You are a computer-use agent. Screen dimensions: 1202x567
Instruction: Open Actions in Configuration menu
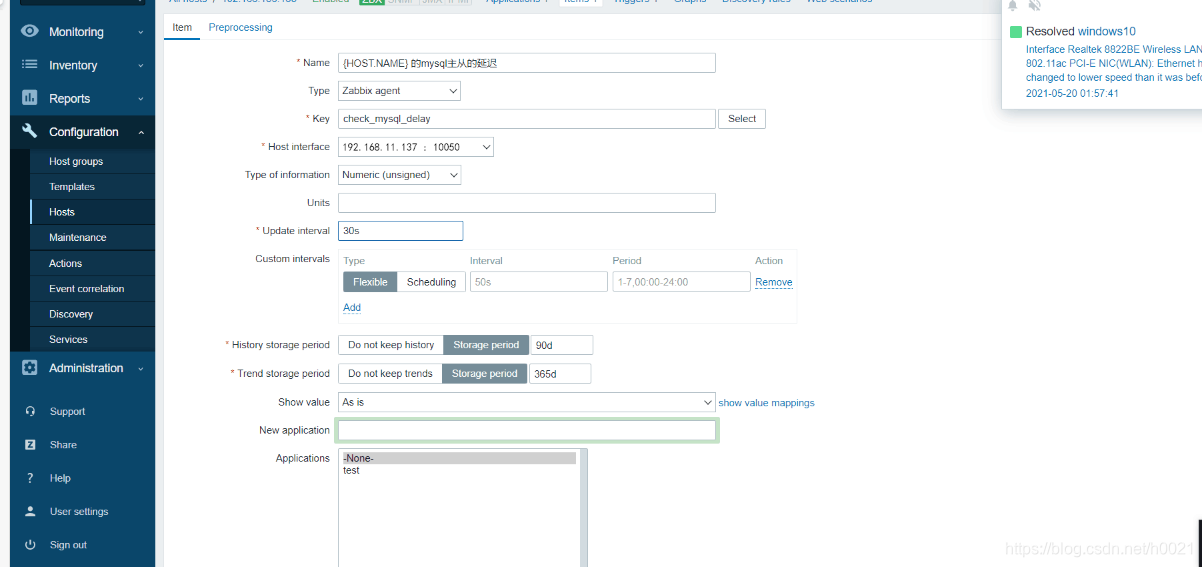click(x=66, y=263)
